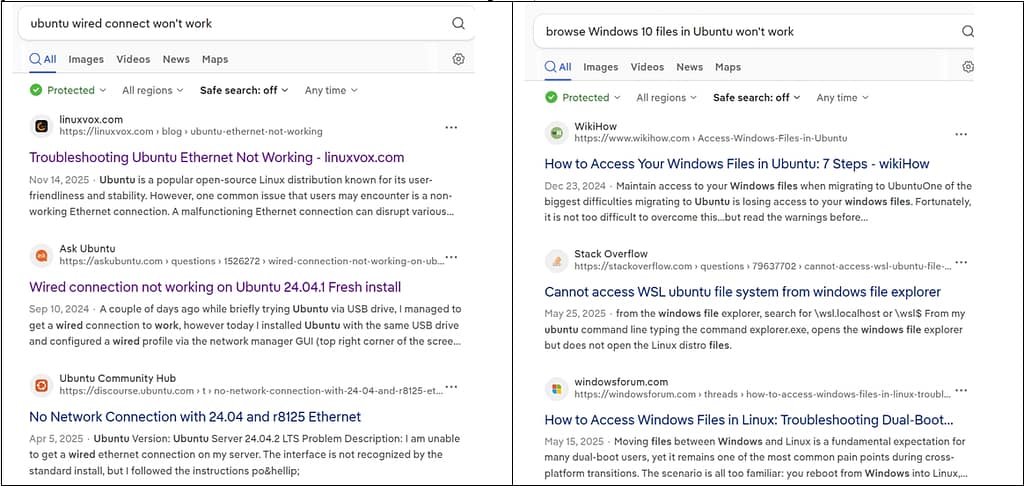Viewport: 1024px width, 486px height.
Task: Click the windowsforum.com site favicon
Action: [556, 388]
